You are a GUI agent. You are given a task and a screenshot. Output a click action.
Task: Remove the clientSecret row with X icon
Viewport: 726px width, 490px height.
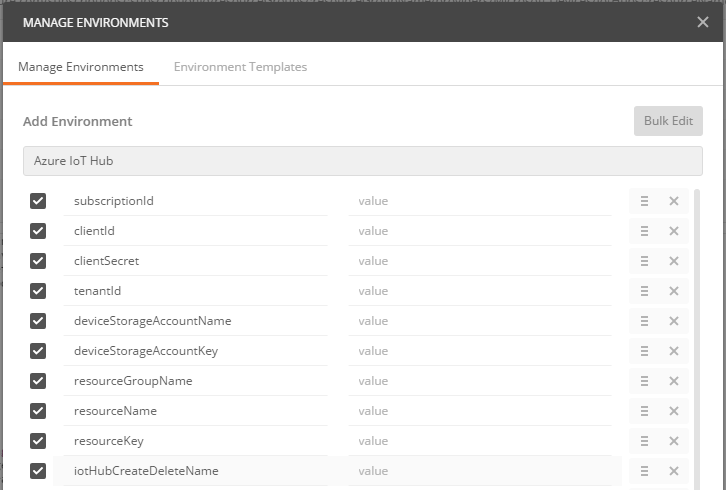(674, 261)
